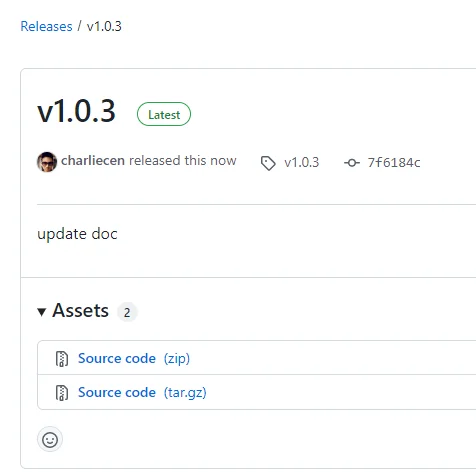
Task: Open the v1.0.3 tag link
Action: 302,163
